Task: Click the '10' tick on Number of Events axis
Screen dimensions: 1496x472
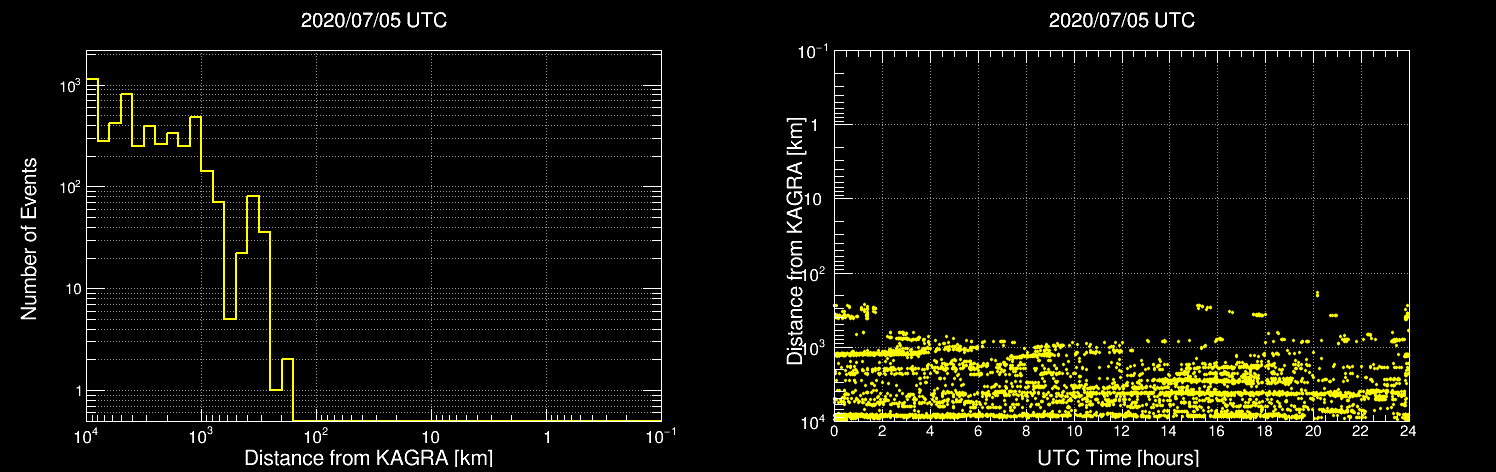Action: [x=73, y=290]
